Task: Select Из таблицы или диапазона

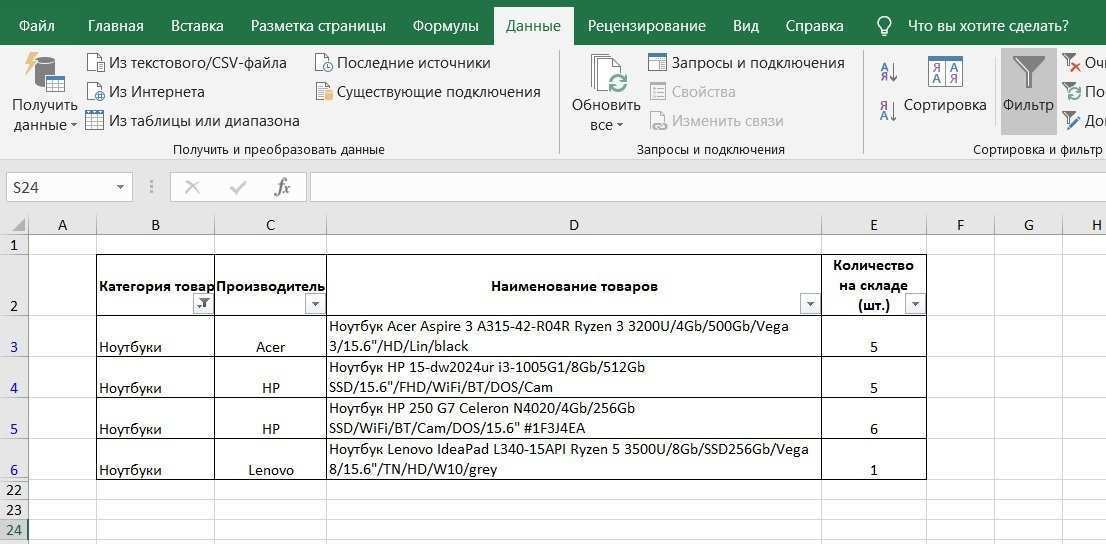Action: tap(193, 121)
